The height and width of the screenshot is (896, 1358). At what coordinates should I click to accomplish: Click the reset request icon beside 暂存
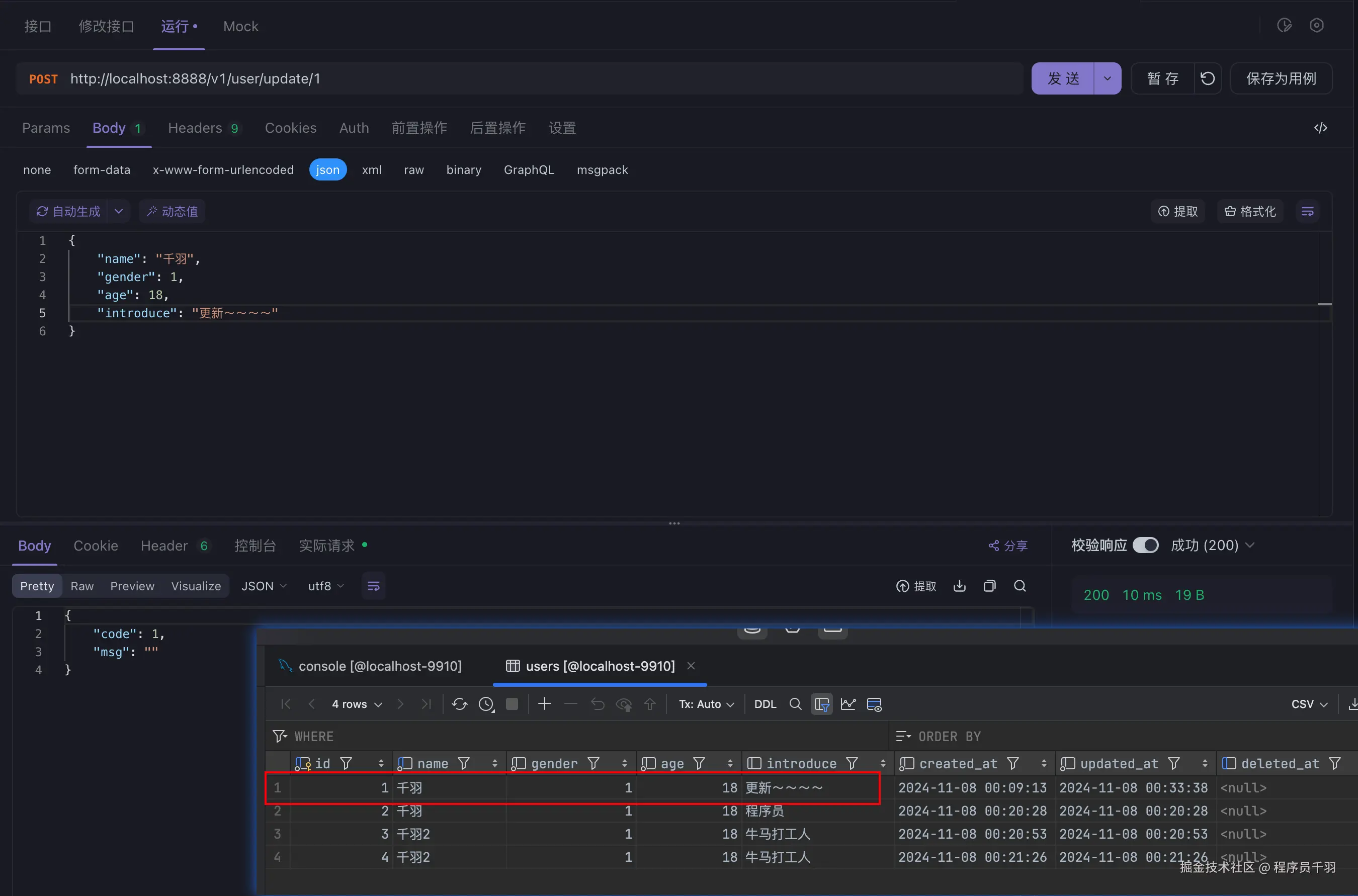(1207, 78)
